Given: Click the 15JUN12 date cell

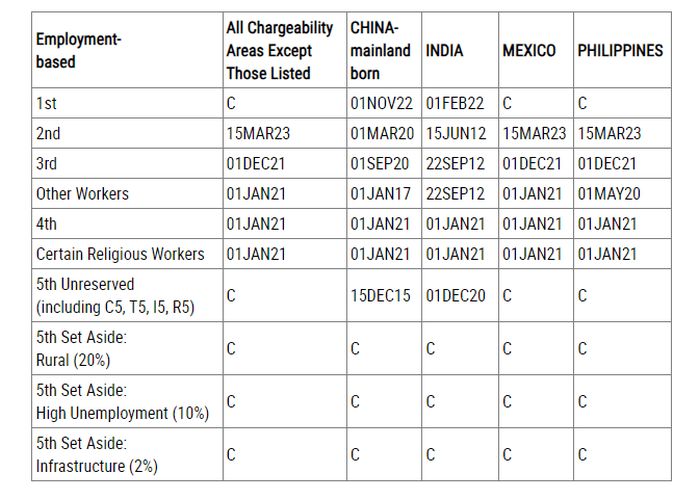Looking at the screenshot, I should coord(455,133).
